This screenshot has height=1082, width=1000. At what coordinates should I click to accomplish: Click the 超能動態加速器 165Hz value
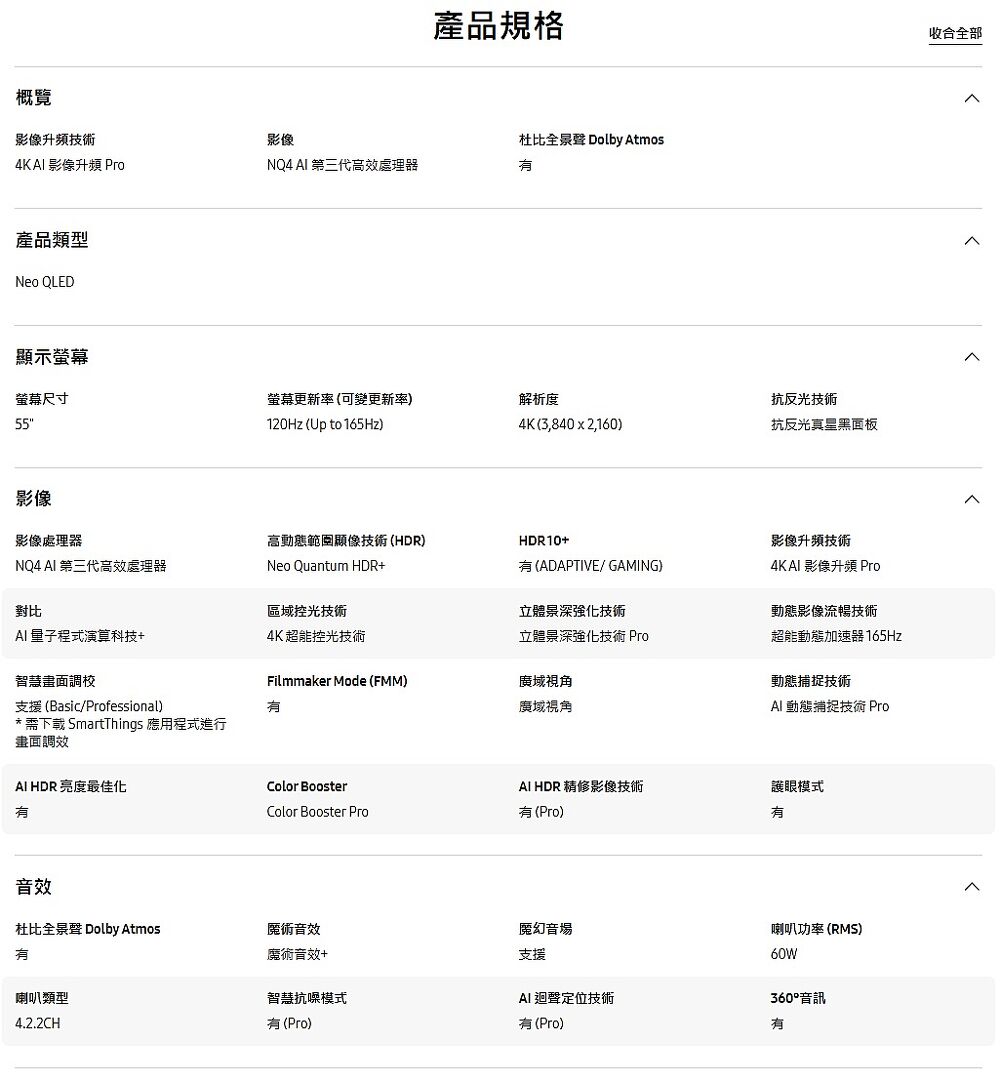click(x=836, y=636)
